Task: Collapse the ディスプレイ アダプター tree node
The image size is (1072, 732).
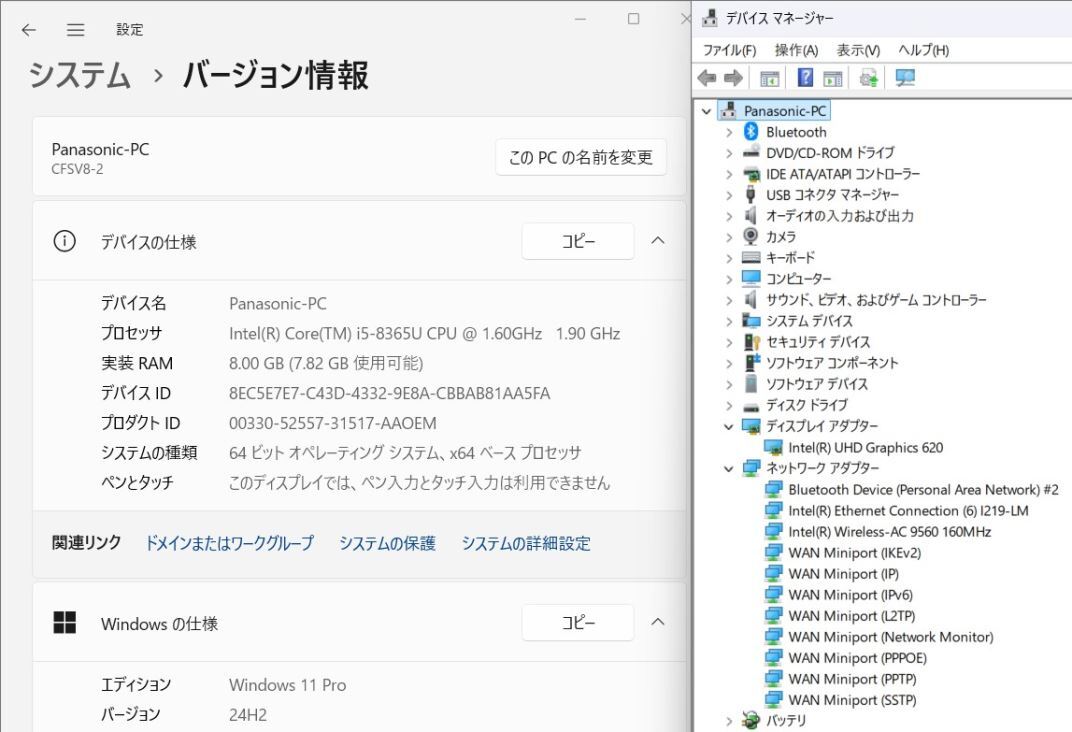Action: pos(729,426)
